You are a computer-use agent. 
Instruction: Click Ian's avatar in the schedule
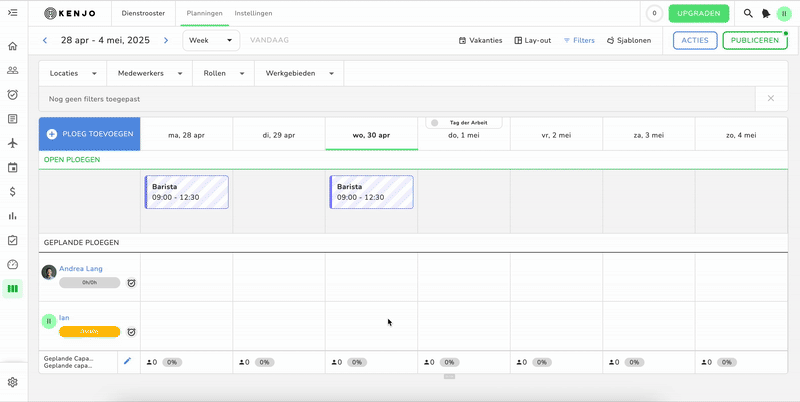click(x=49, y=321)
